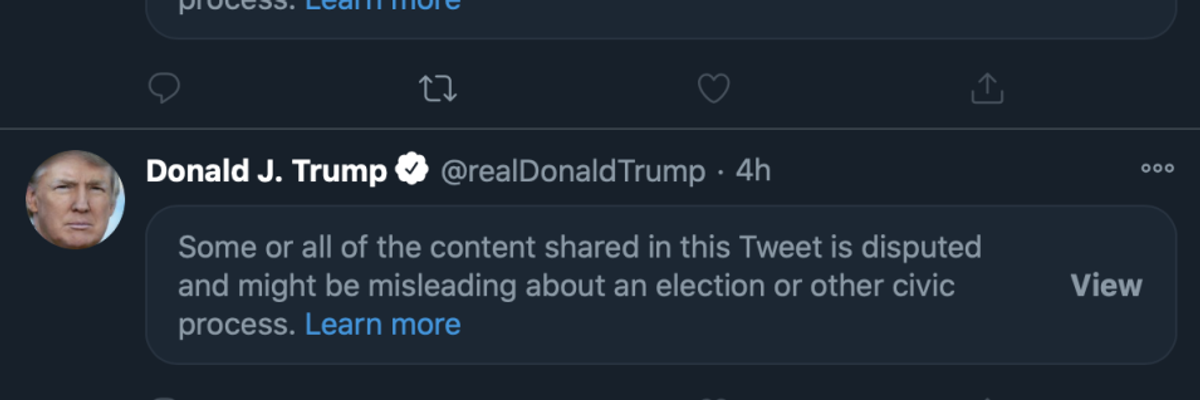Image resolution: width=1200 pixels, height=400 pixels.
Task: Open the @realDonaldTrump handle link
Action: pos(573,171)
